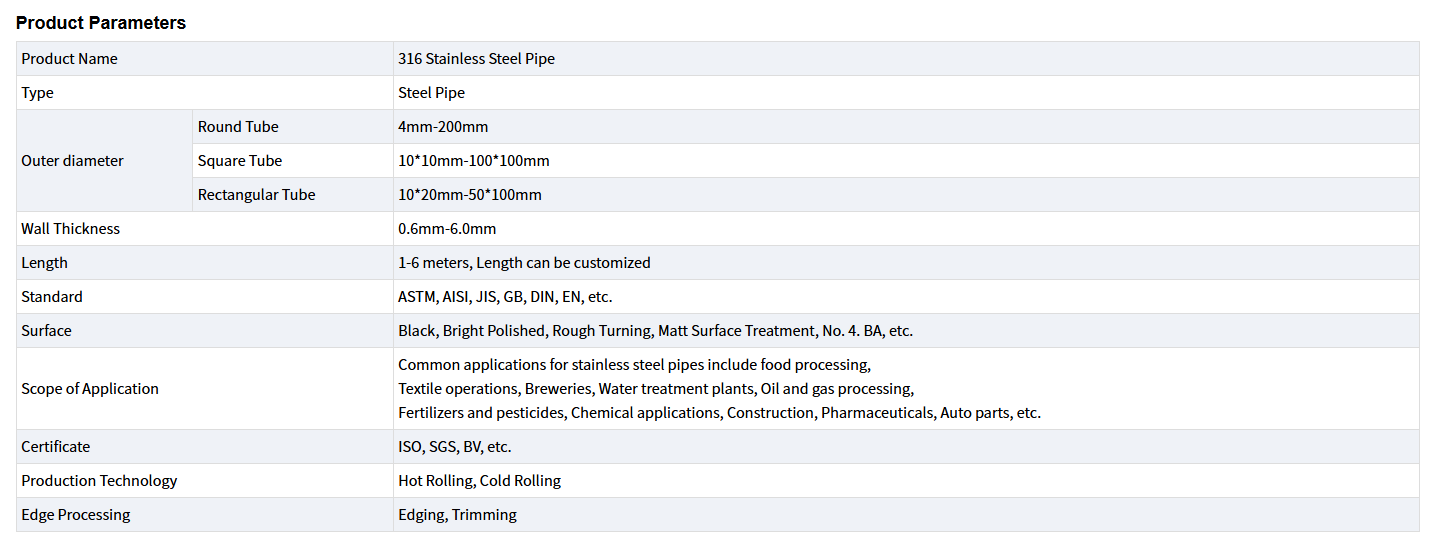Viewport: 1431px width, 550px height.
Task: Select the 316 Stainless Steel Pipe value
Action: [x=476, y=59]
